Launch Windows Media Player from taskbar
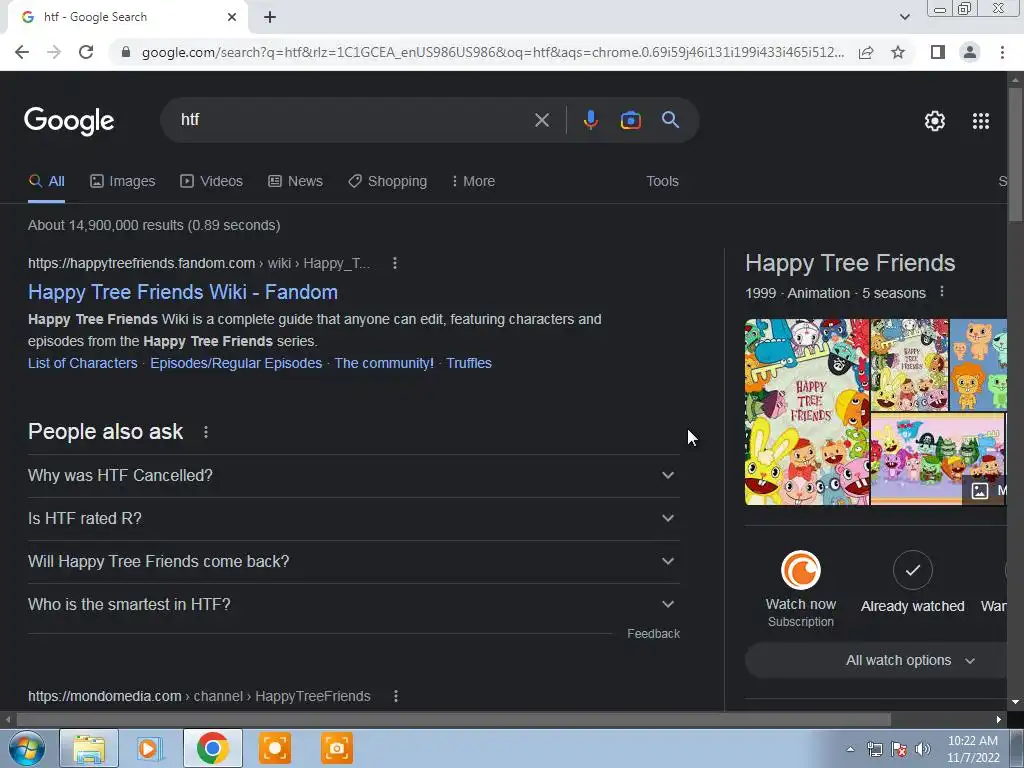Image resolution: width=1024 pixels, height=768 pixels. pos(150,748)
